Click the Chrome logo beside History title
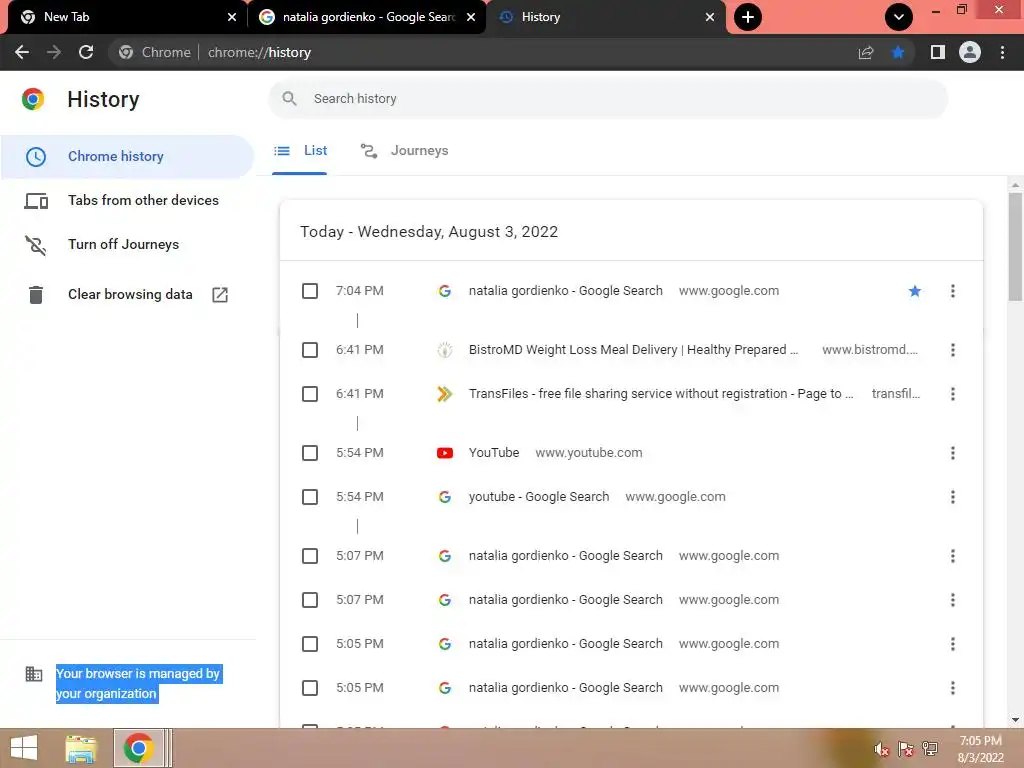 [33, 99]
